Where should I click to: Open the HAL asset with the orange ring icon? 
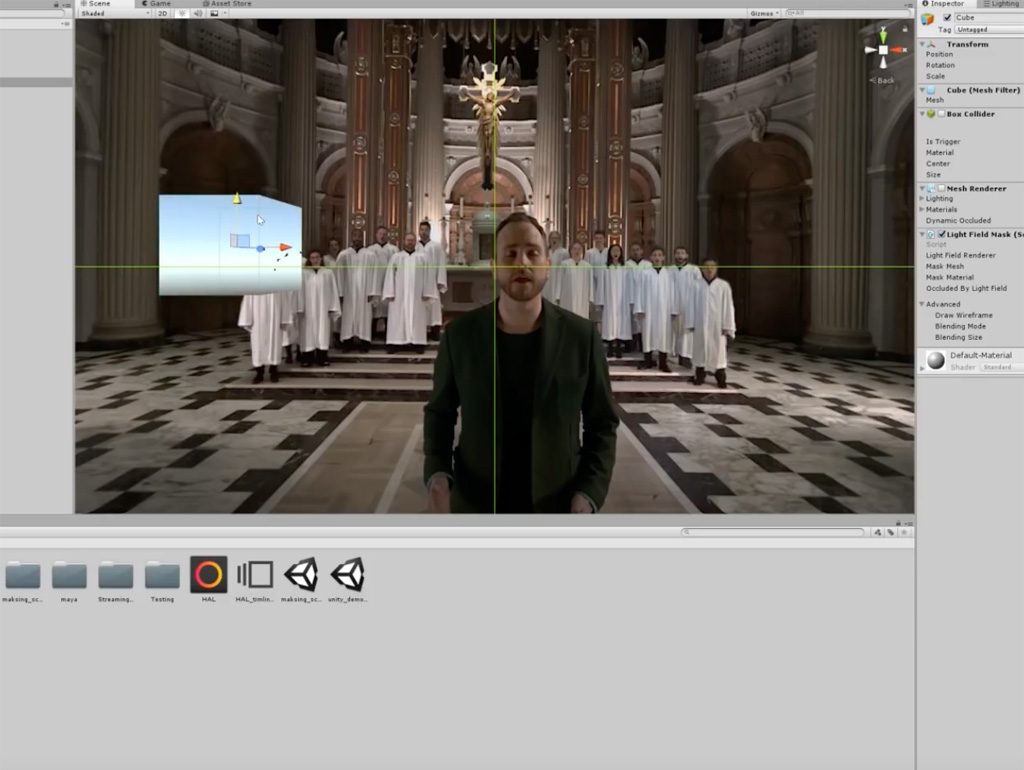click(x=208, y=575)
